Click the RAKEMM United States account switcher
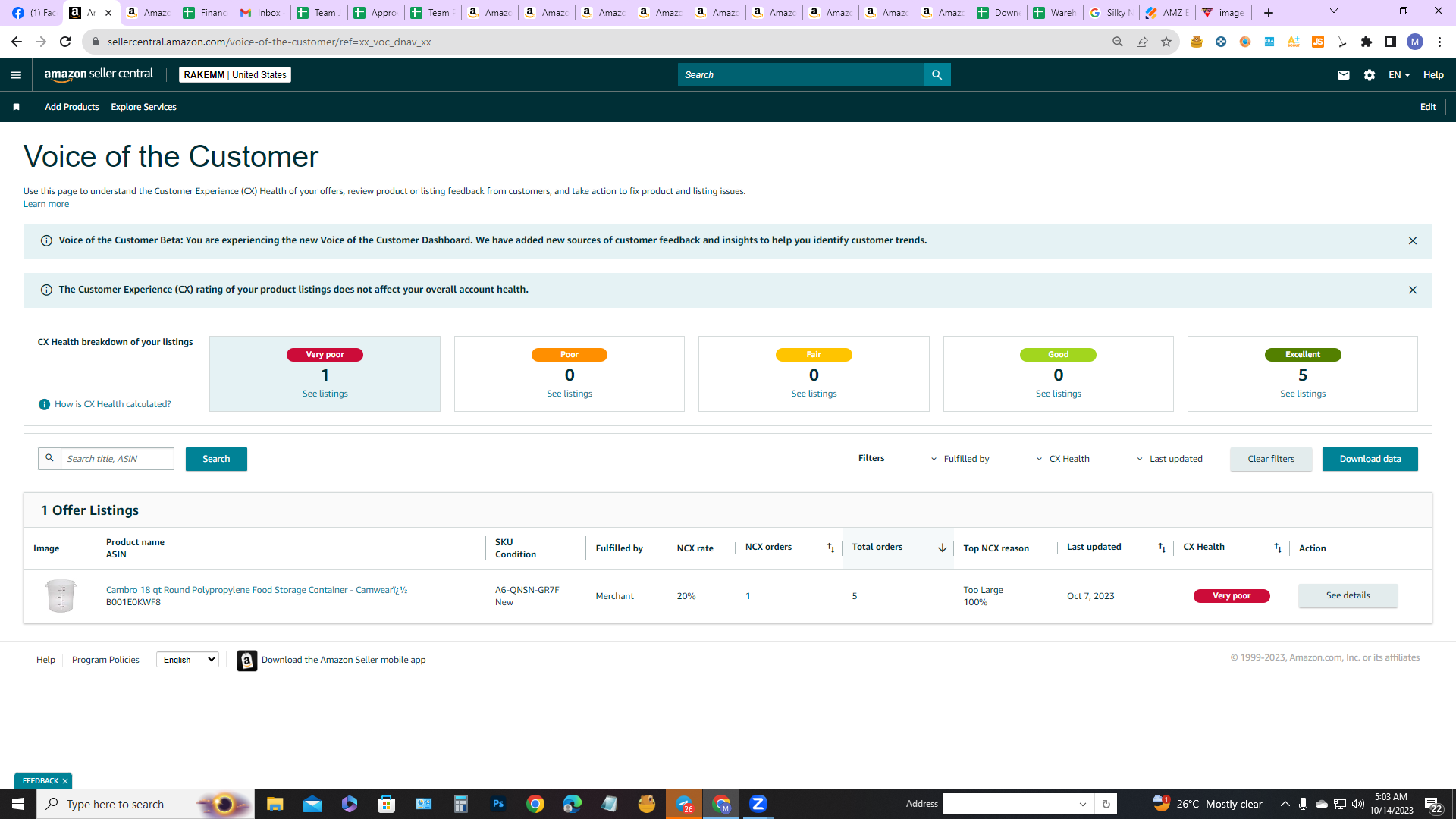 click(x=235, y=74)
